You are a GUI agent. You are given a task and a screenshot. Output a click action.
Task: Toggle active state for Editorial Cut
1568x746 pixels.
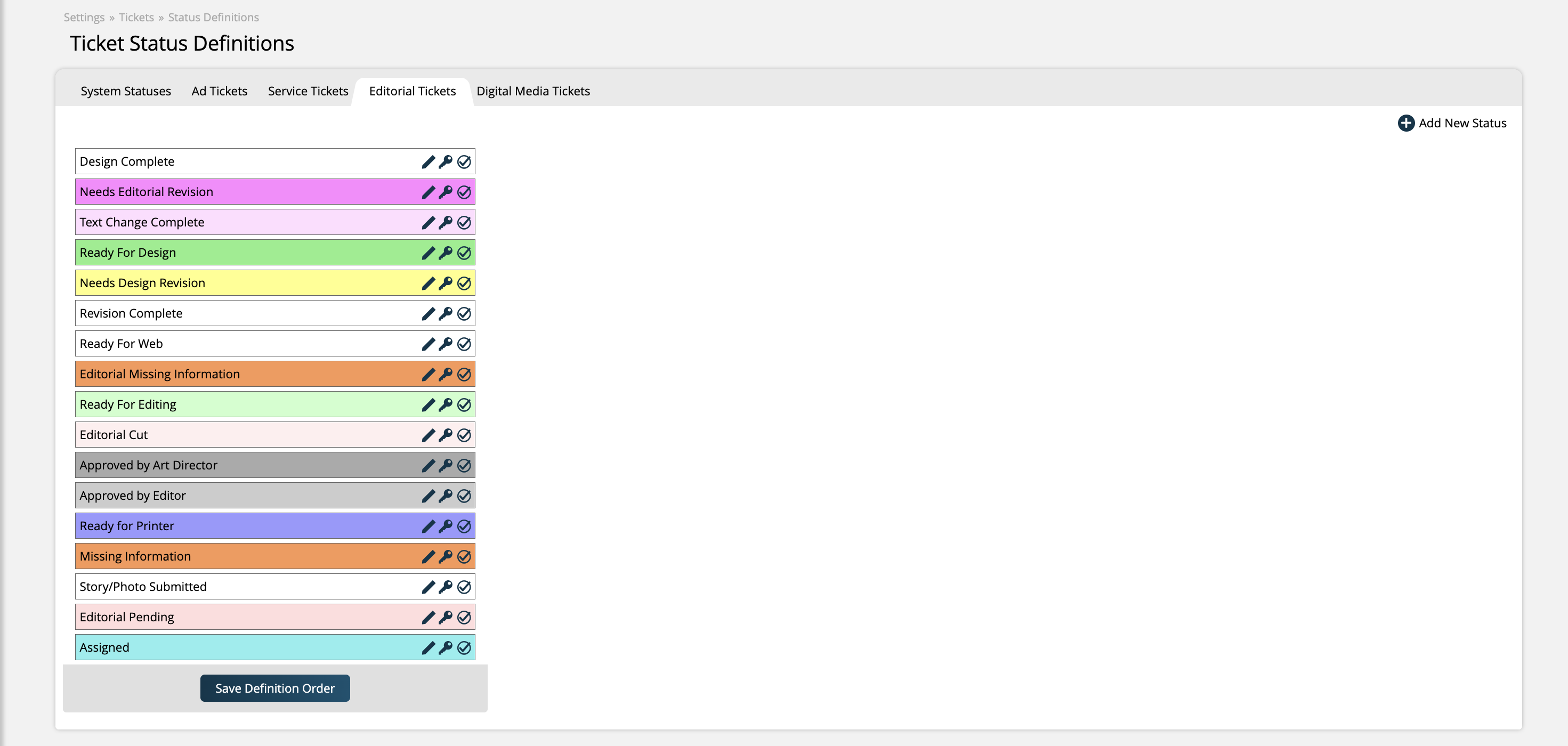click(x=464, y=434)
